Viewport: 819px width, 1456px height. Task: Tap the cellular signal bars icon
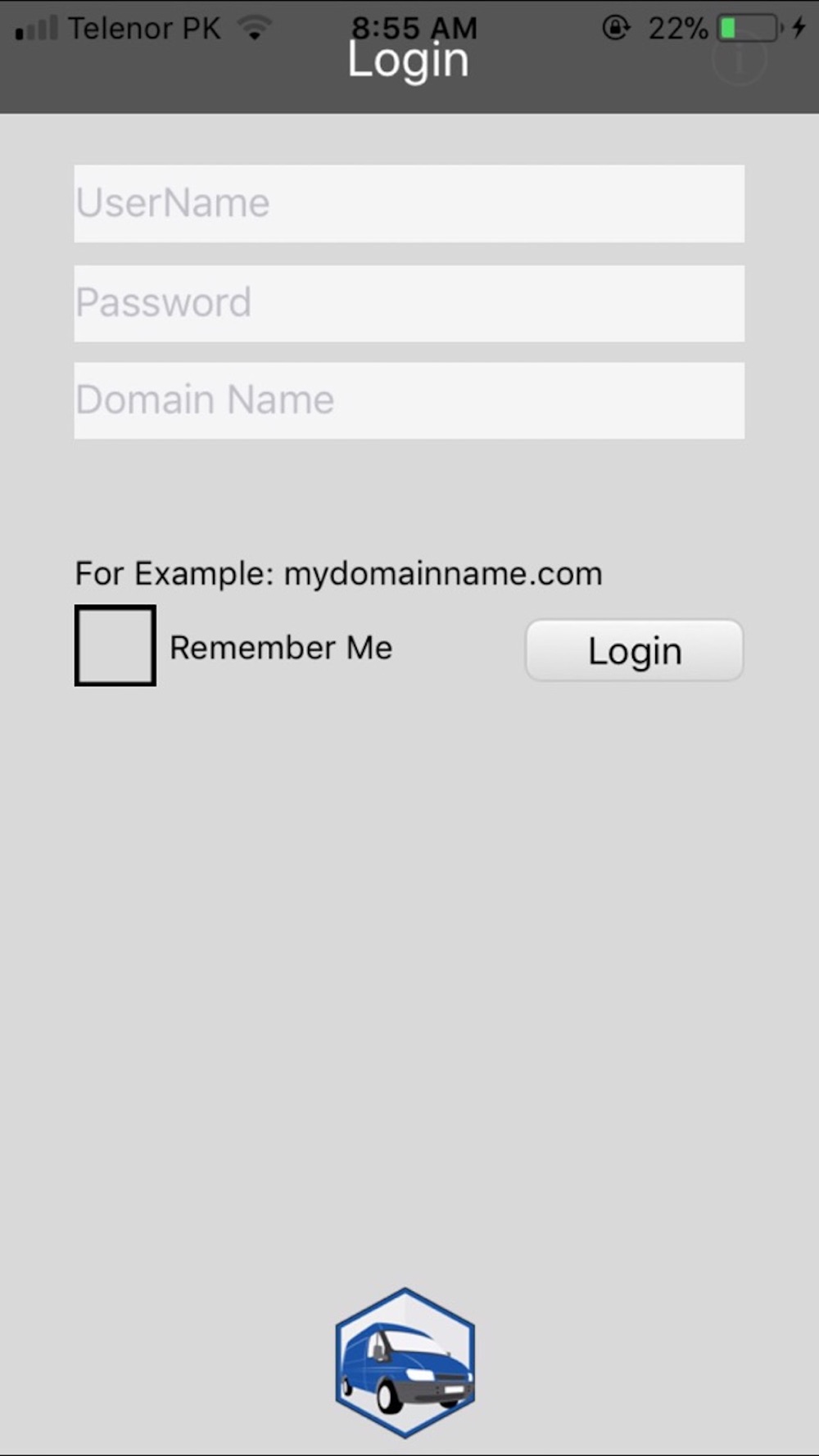click(36, 28)
